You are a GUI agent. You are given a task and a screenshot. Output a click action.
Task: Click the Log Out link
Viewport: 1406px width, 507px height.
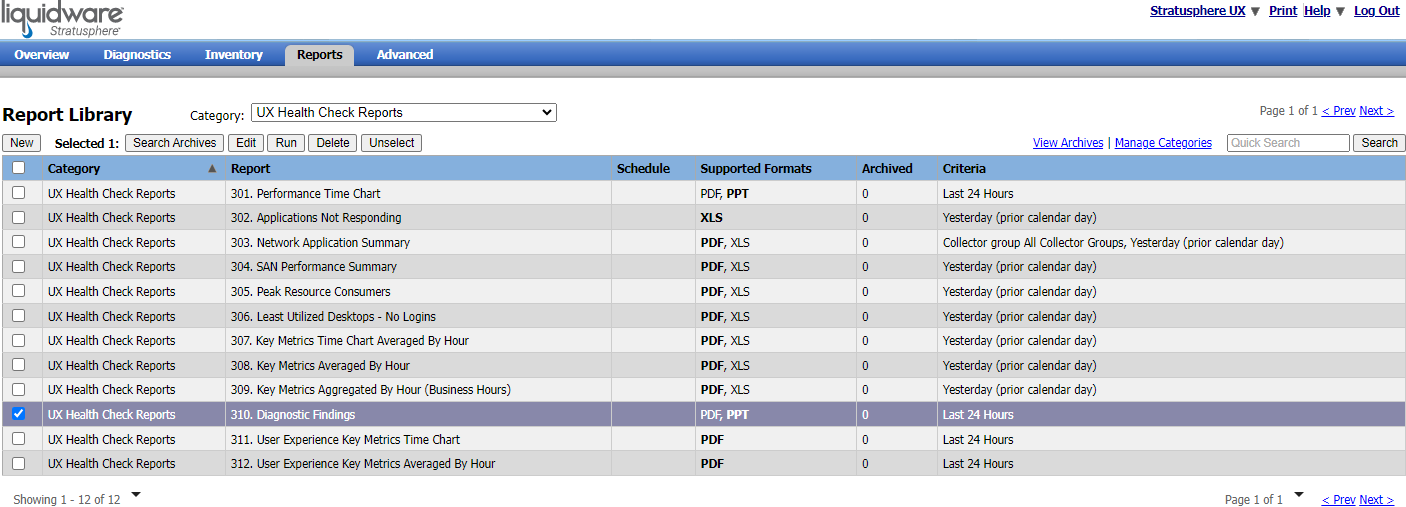tap(1377, 11)
